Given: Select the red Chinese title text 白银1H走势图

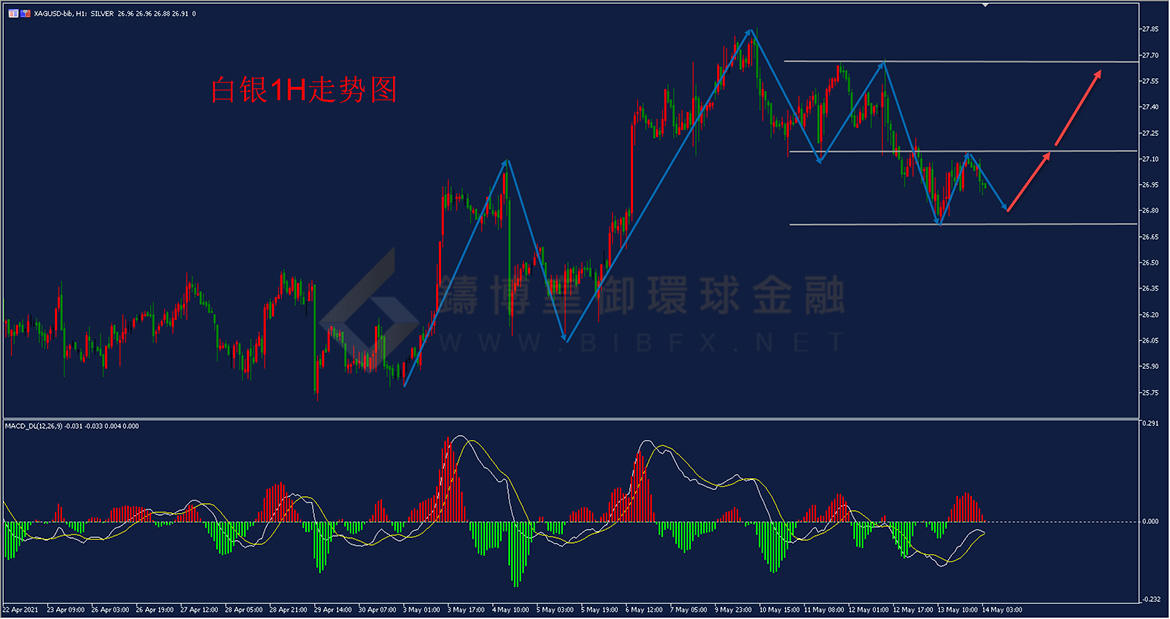Looking at the screenshot, I should [303, 91].
